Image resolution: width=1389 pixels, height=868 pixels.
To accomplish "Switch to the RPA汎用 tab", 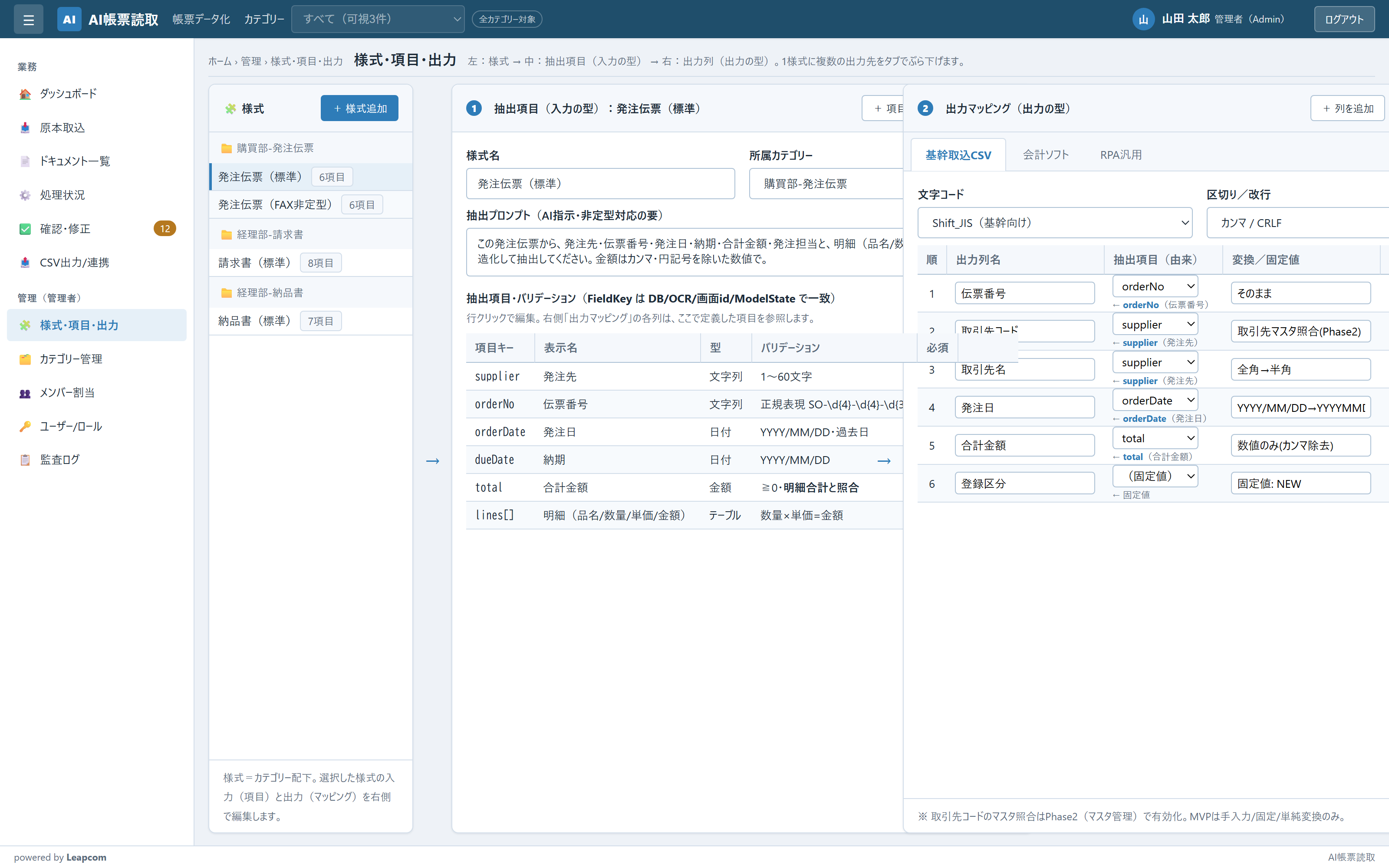I will [x=1120, y=155].
